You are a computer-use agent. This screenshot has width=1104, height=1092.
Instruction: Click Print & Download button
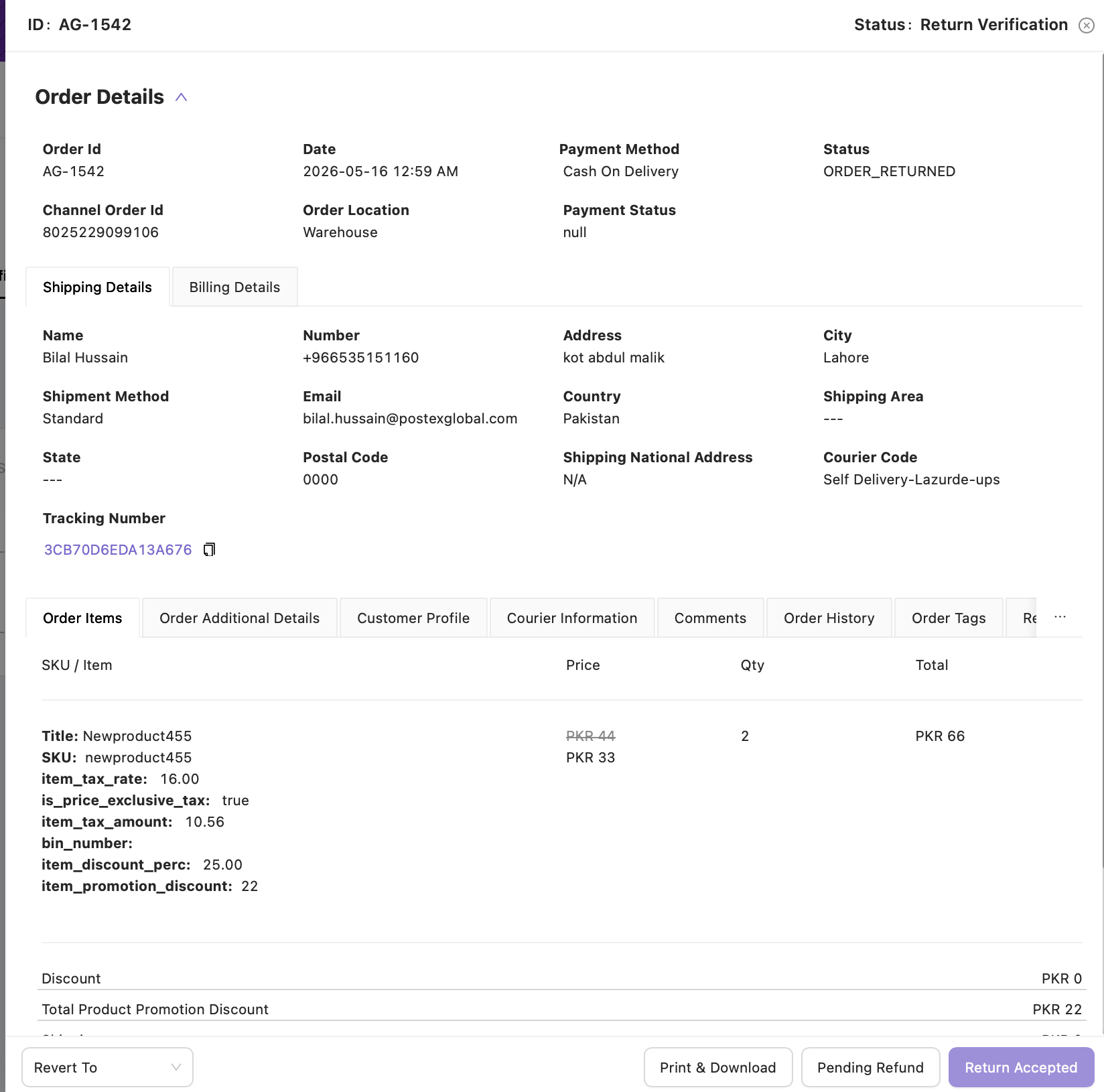point(718,1067)
